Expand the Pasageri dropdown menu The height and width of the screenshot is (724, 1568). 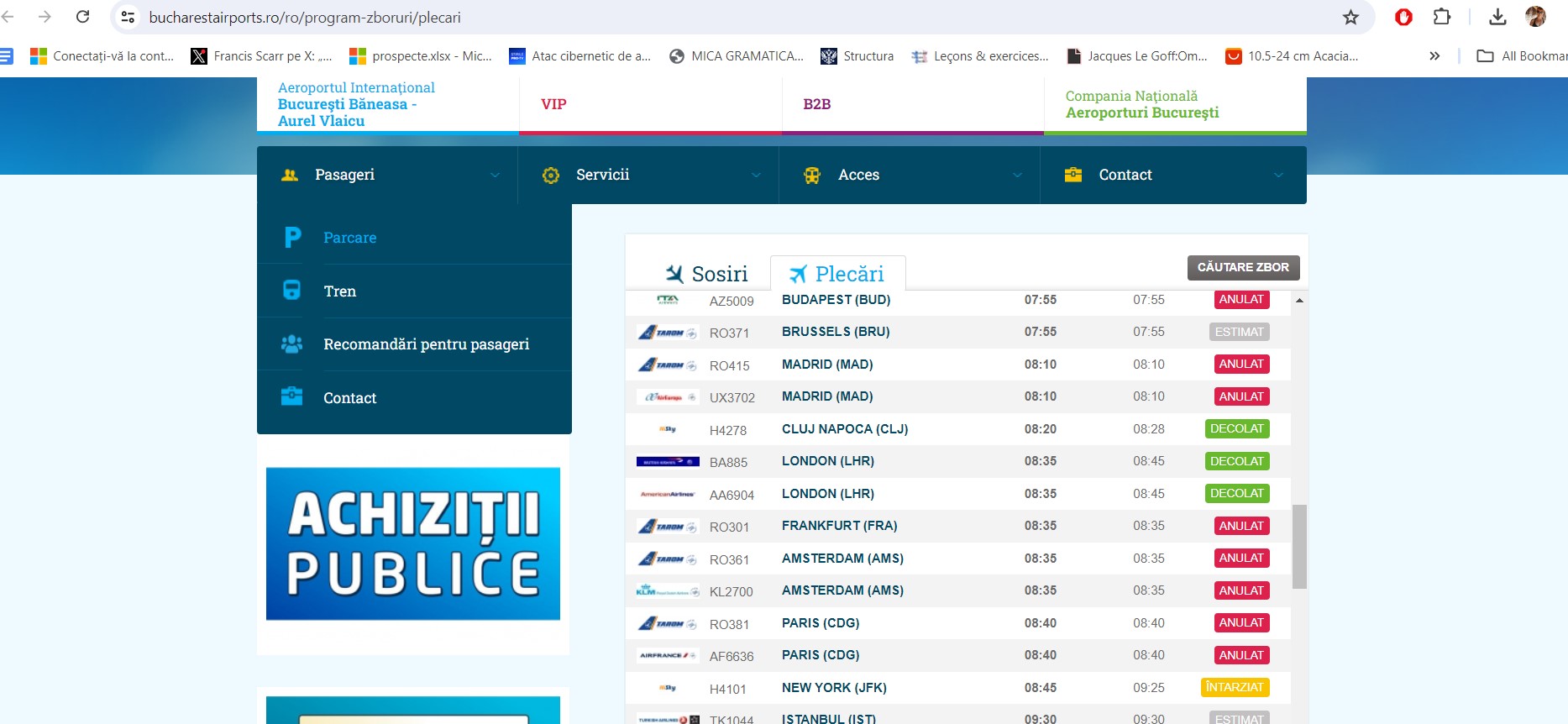coord(495,175)
